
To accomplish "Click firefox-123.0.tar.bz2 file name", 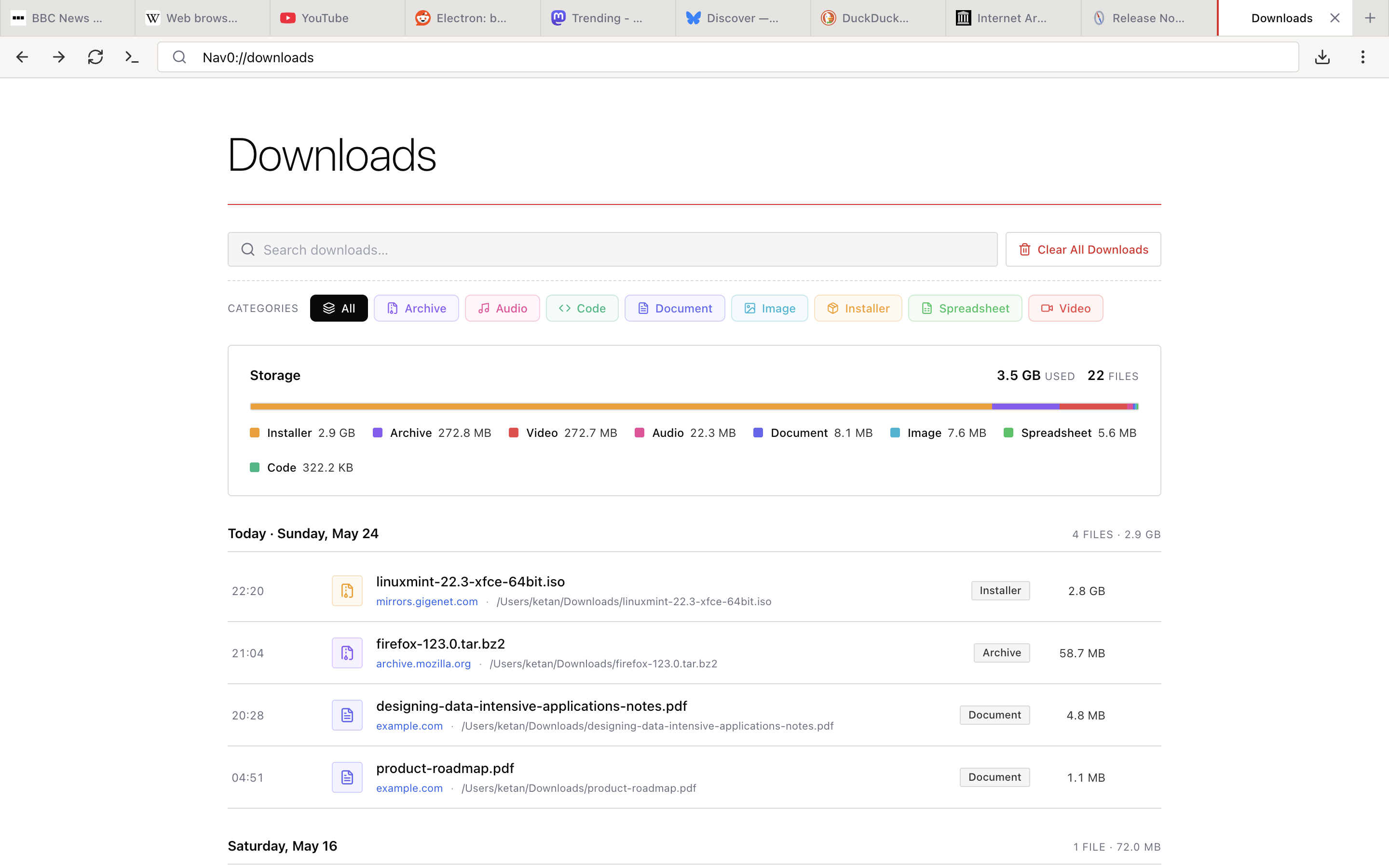I will click(440, 644).
